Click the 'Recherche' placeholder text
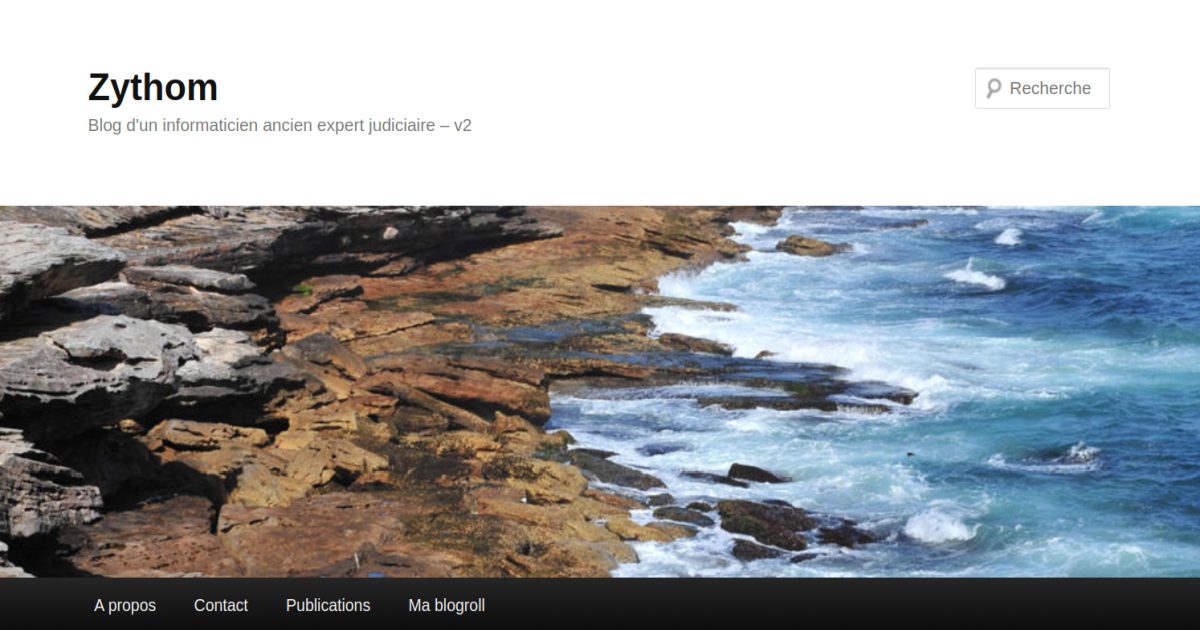 coord(1050,88)
